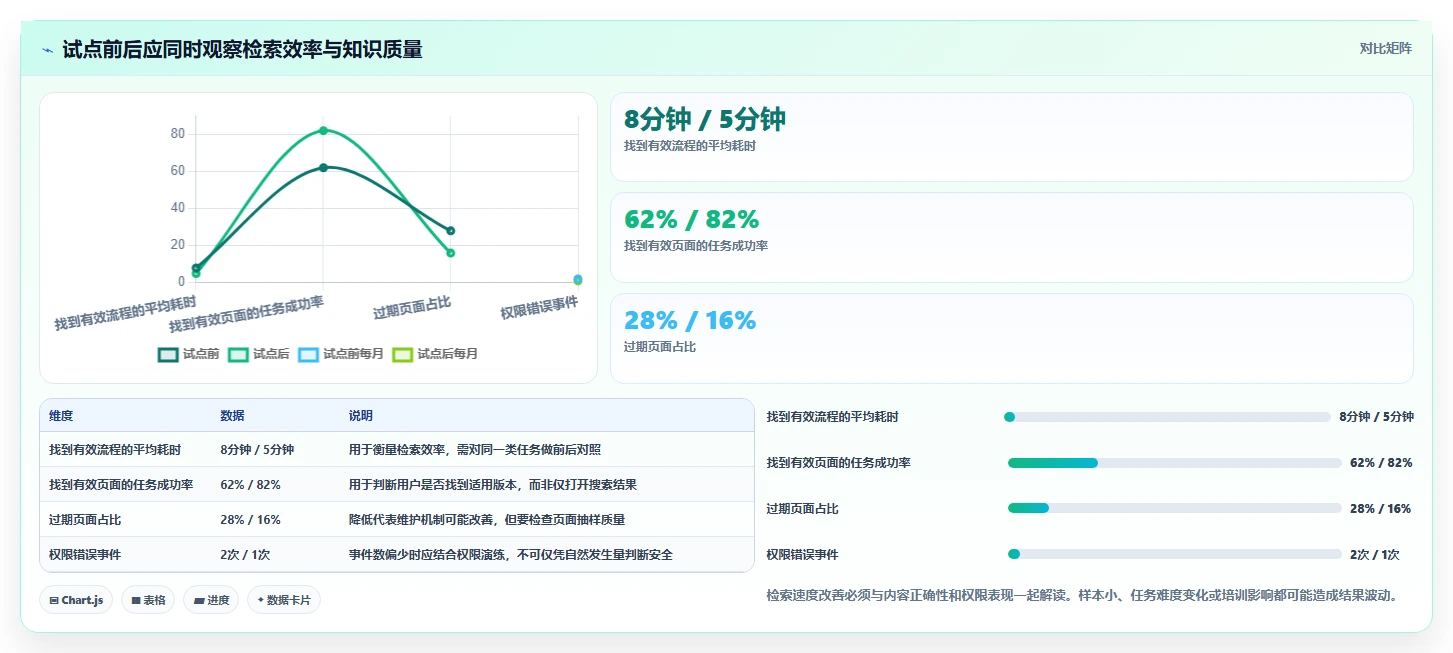Click the 试点前 data point at 62
Screen dimensions: 1453x653
pos(323,167)
